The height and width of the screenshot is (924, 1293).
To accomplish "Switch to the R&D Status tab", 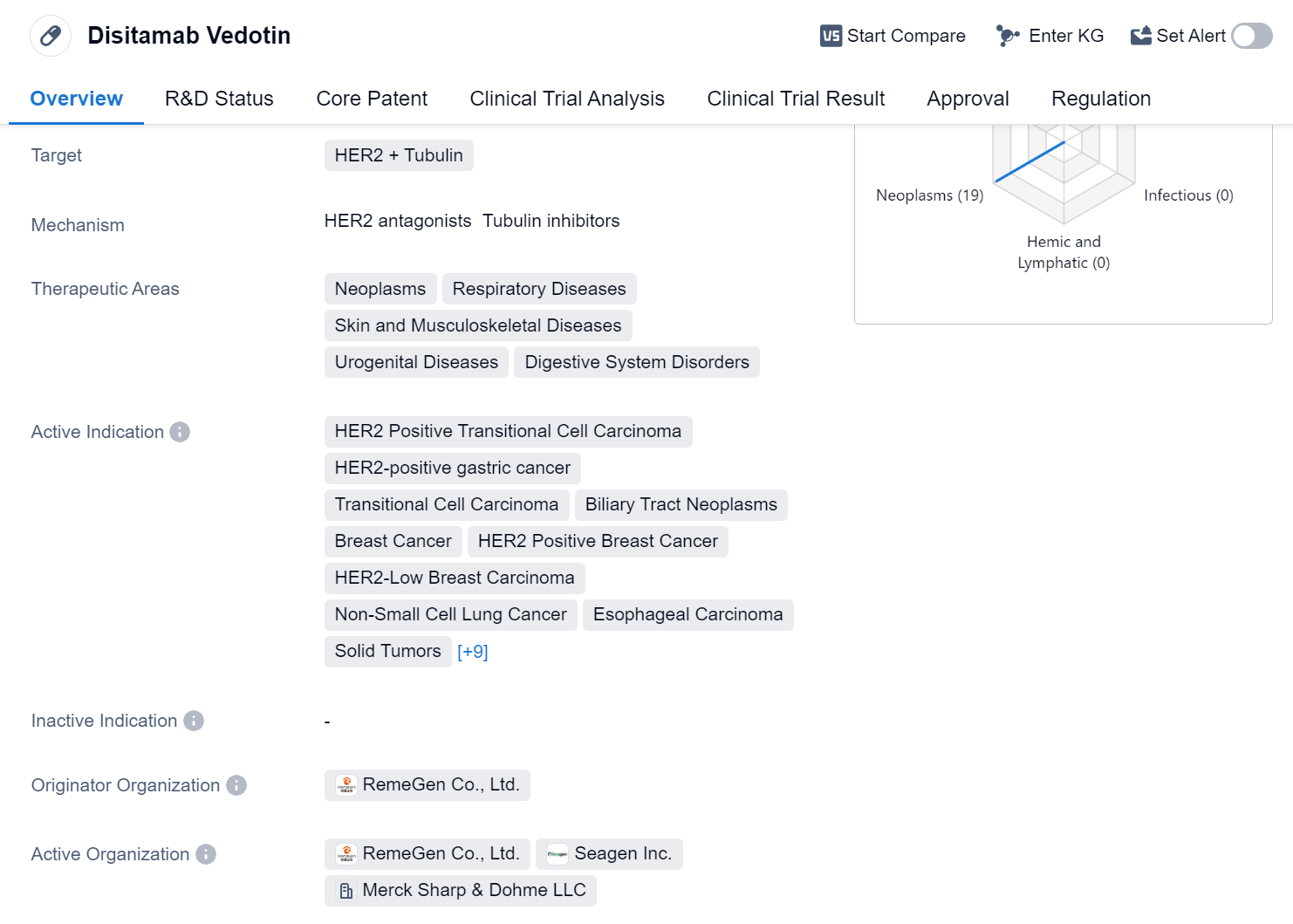I will pyautogui.click(x=219, y=99).
